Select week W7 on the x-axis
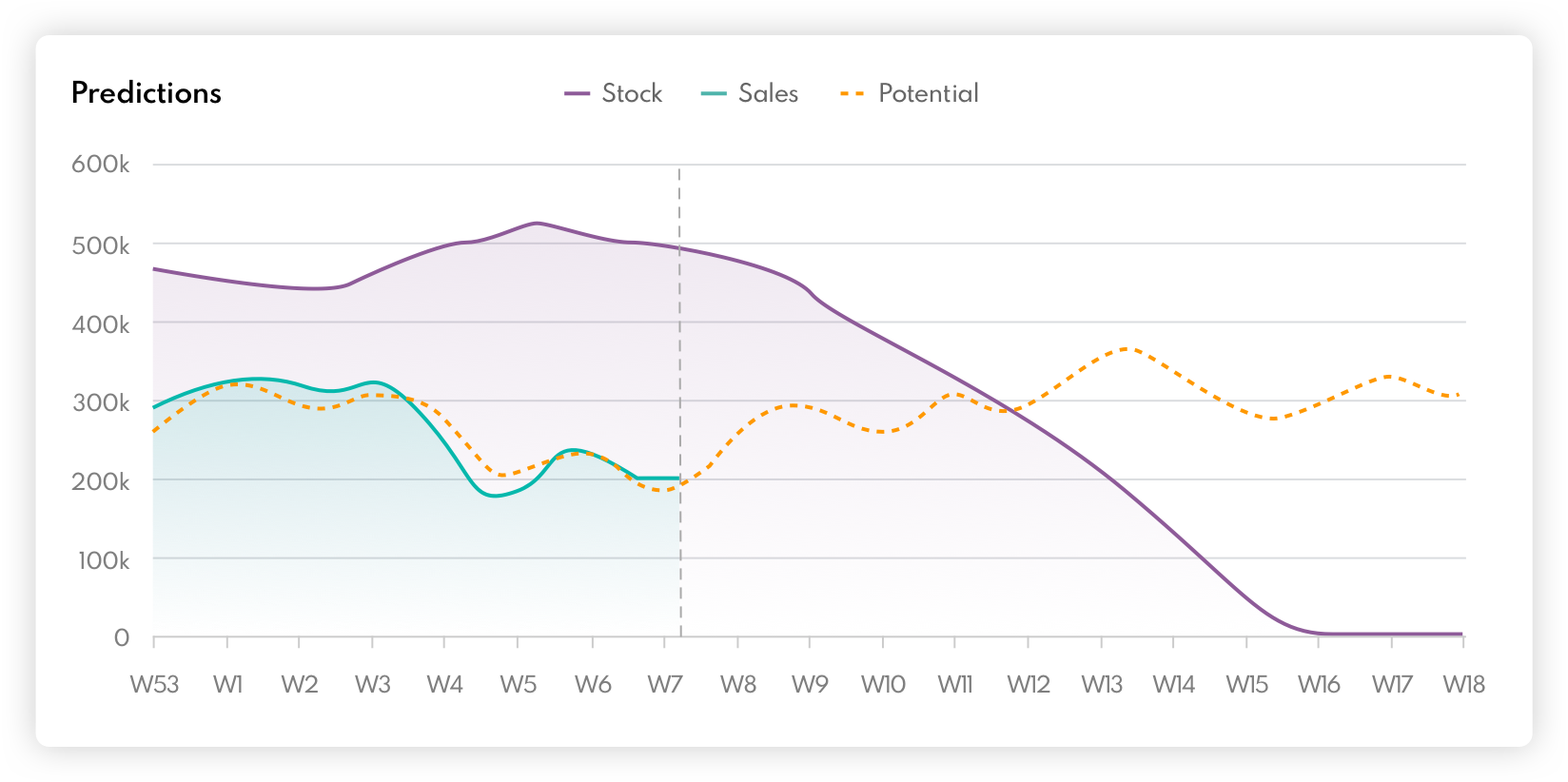 click(665, 684)
